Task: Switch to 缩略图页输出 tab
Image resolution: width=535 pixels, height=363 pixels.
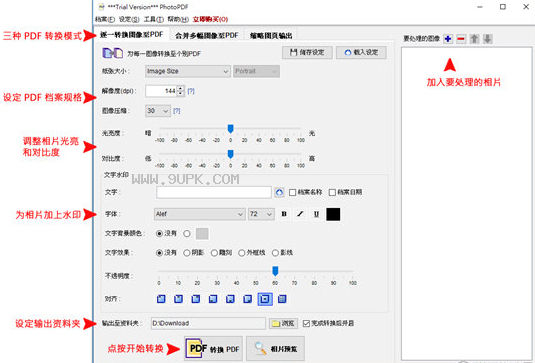Action: [x=271, y=35]
